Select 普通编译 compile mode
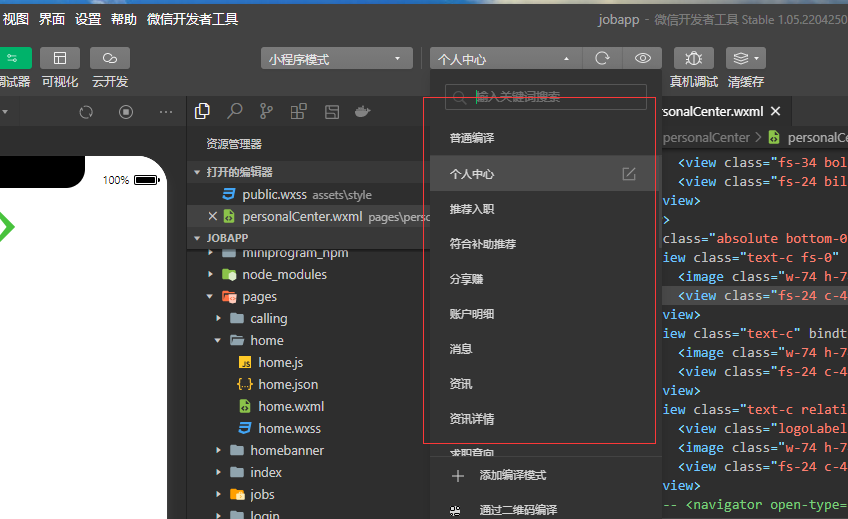 click(x=546, y=138)
